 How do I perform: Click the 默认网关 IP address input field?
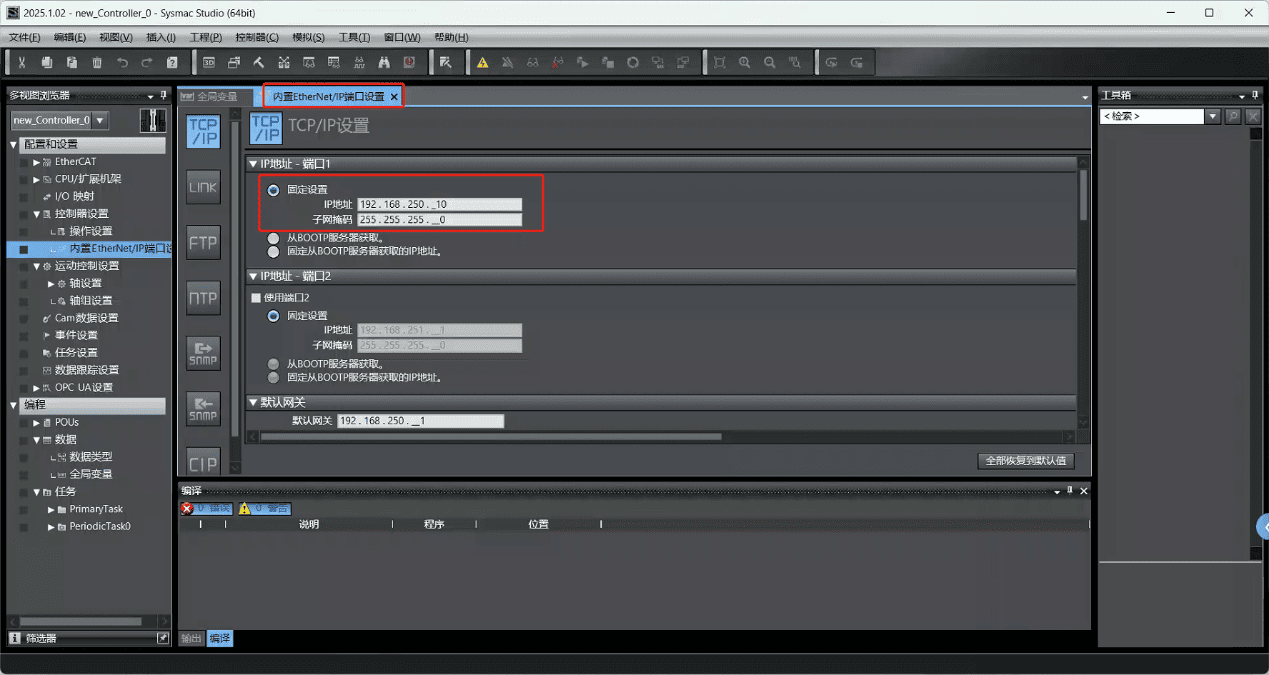(x=420, y=420)
